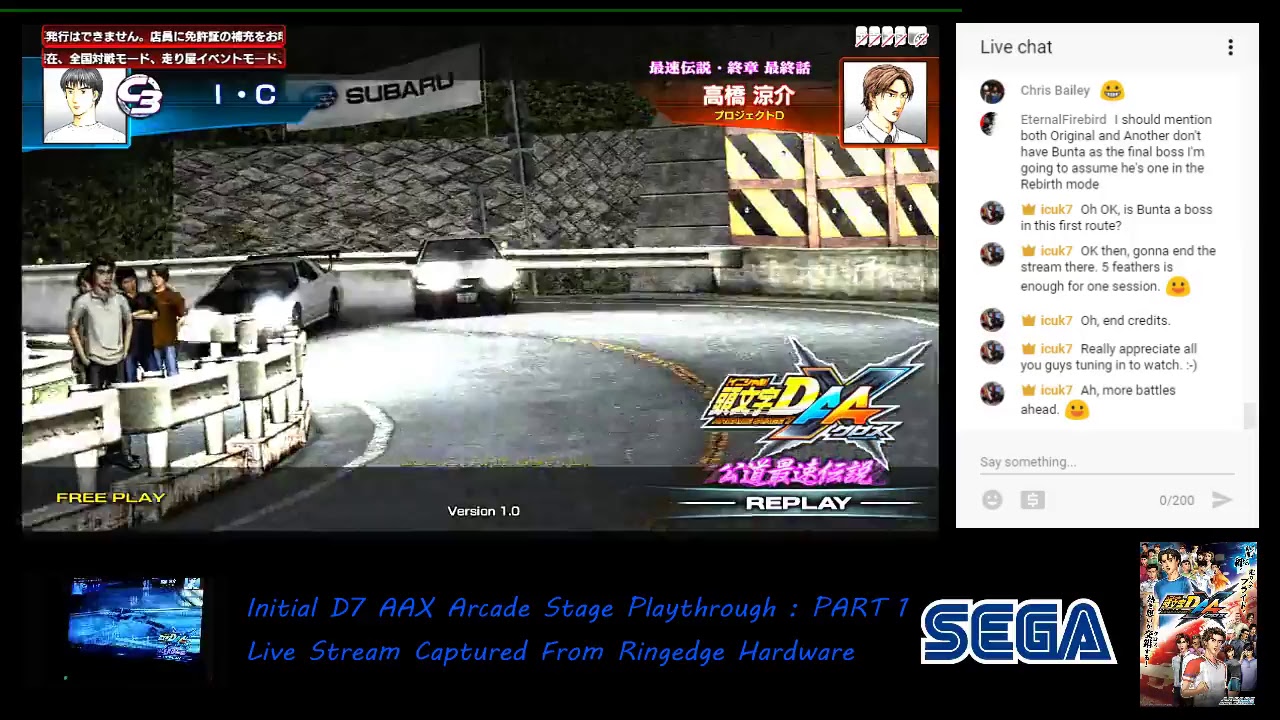Viewport: 1280px width, 720px height.
Task: Click the crown badge on 'Oh, end credits.' message
Action: [1028, 320]
